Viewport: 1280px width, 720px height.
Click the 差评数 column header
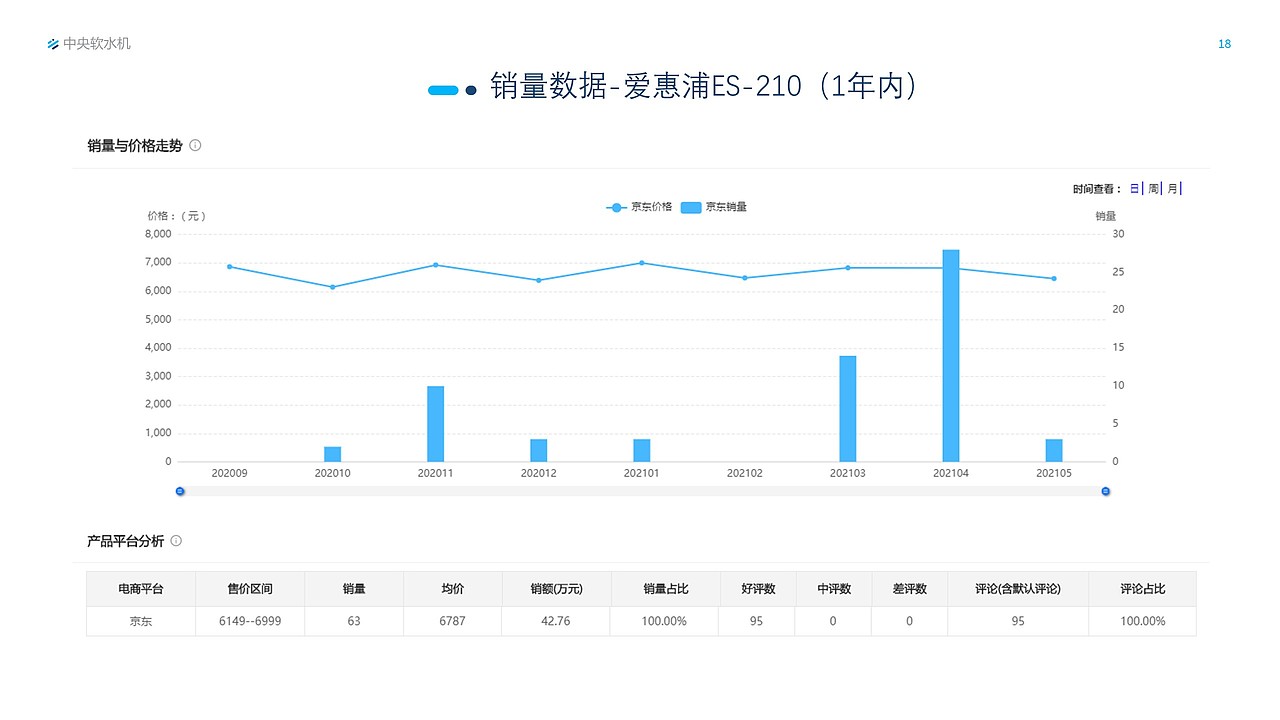910,589
